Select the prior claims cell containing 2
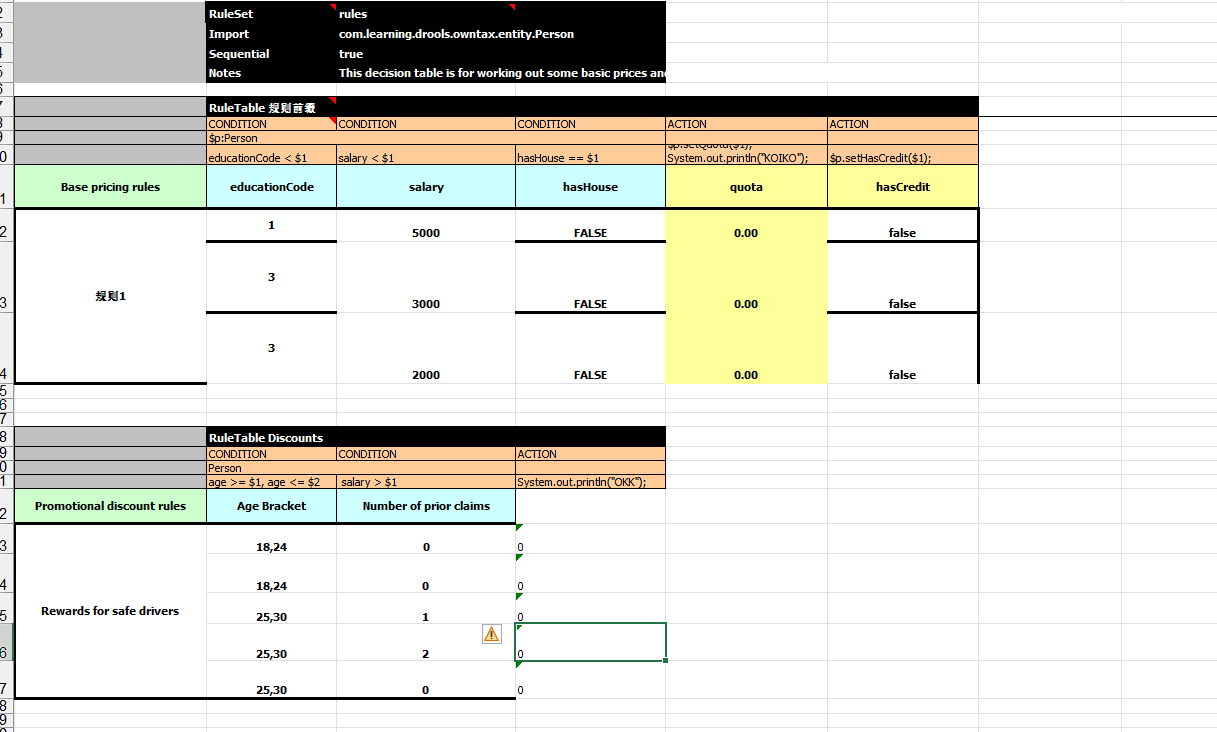 click(x=426, y=641)
